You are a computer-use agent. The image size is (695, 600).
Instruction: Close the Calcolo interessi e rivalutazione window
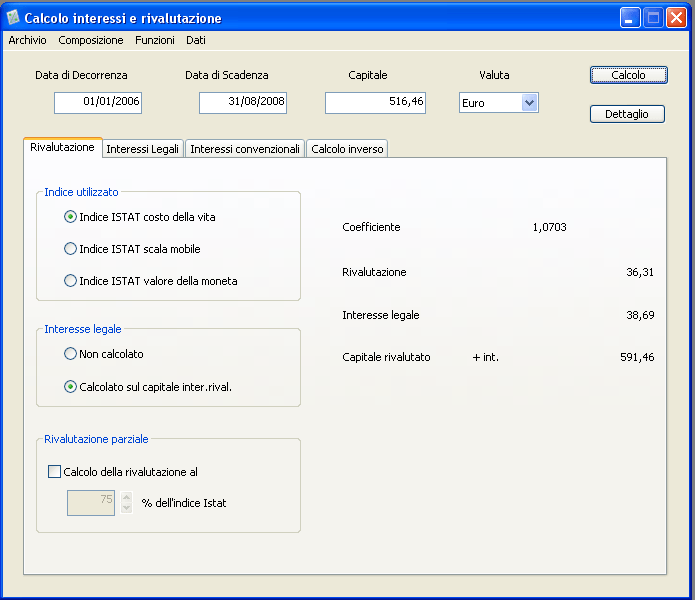[x=676, y=18]
